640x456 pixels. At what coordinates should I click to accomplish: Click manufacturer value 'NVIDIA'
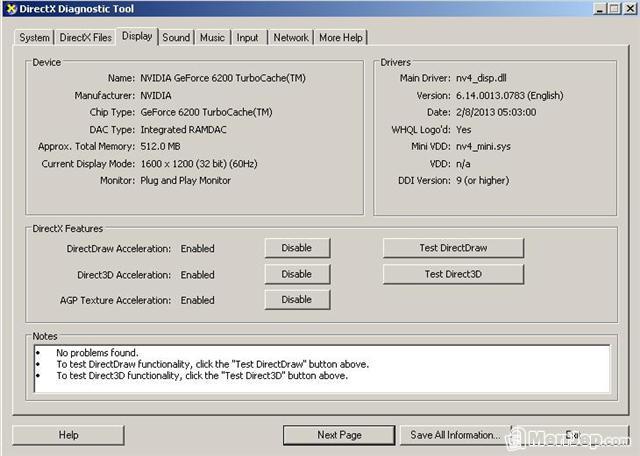click(156, 96)
